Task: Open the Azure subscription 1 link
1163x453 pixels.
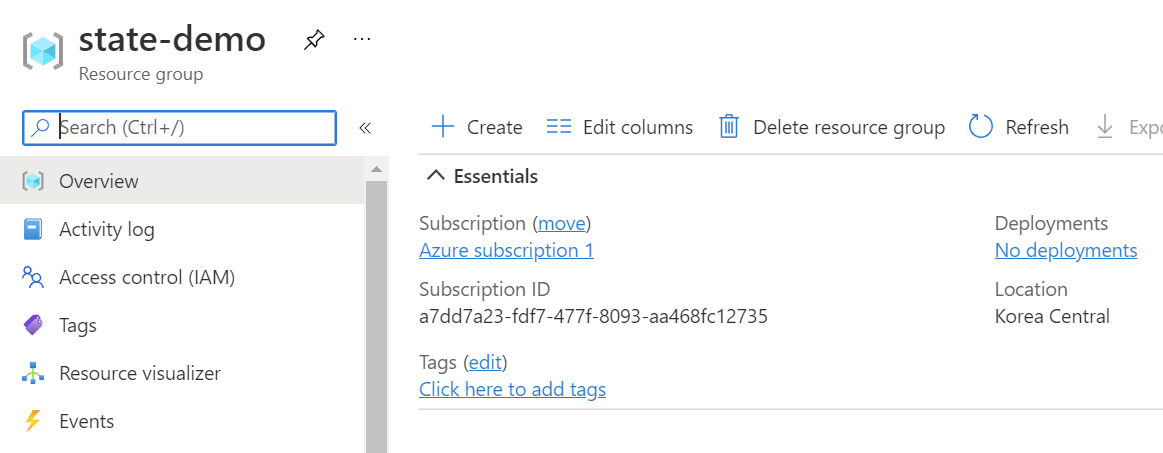Action: click(x=507, y=251)
